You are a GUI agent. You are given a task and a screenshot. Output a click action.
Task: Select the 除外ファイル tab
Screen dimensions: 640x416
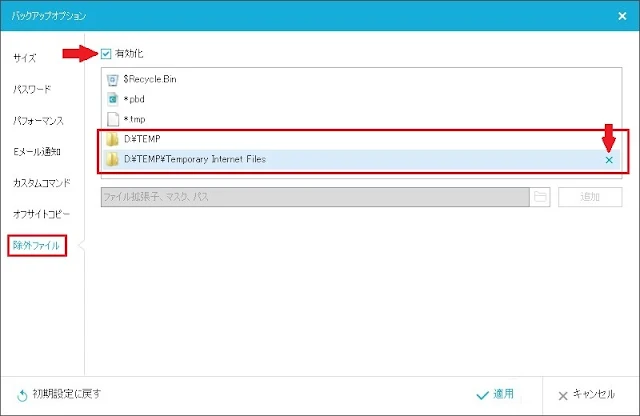point(37,245)
